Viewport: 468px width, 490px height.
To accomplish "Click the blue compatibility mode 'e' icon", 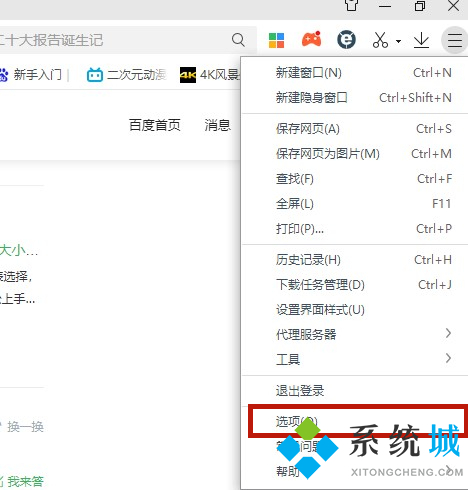I will pyautogui.click(x=346, y=40).
